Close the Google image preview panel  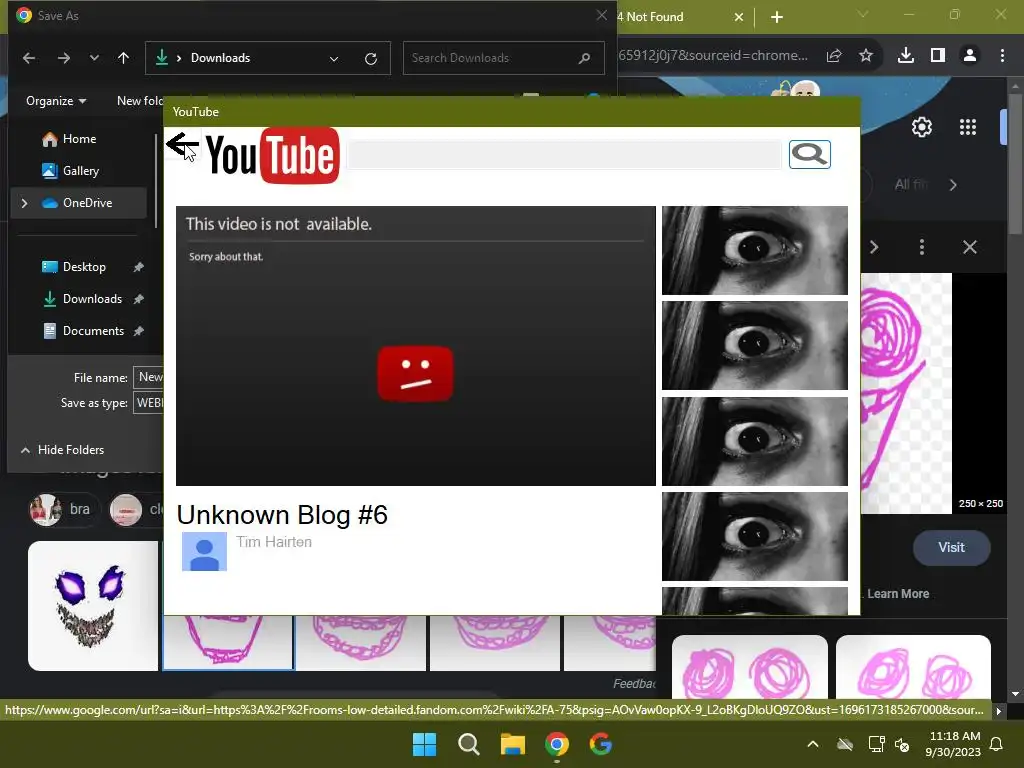tap(970, 247)
